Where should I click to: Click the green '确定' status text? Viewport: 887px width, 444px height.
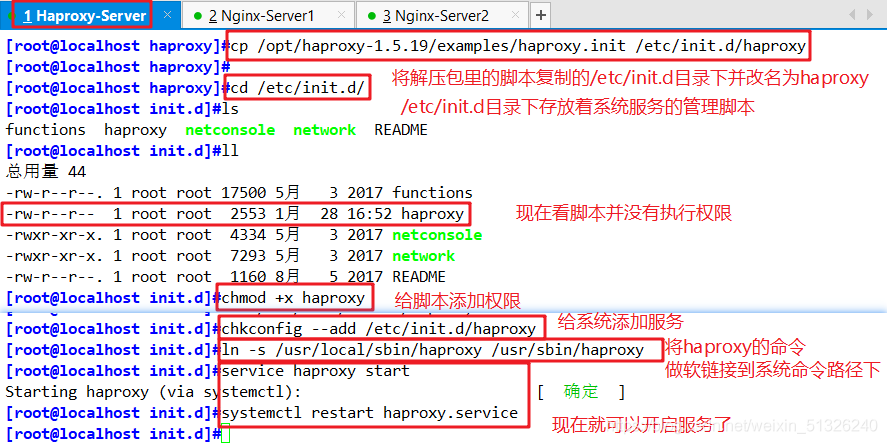coord(580,391)
